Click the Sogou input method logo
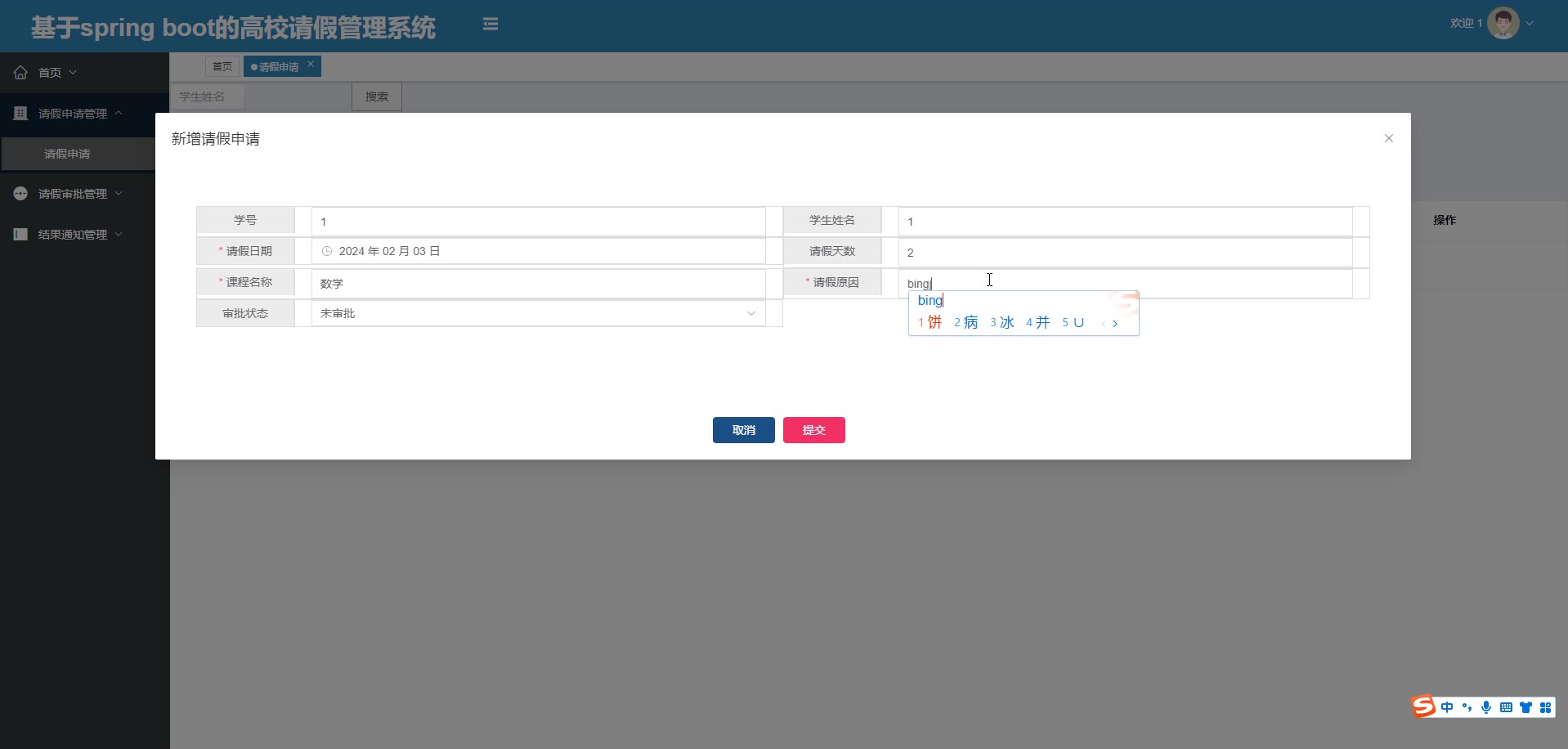 (1423, 706)
